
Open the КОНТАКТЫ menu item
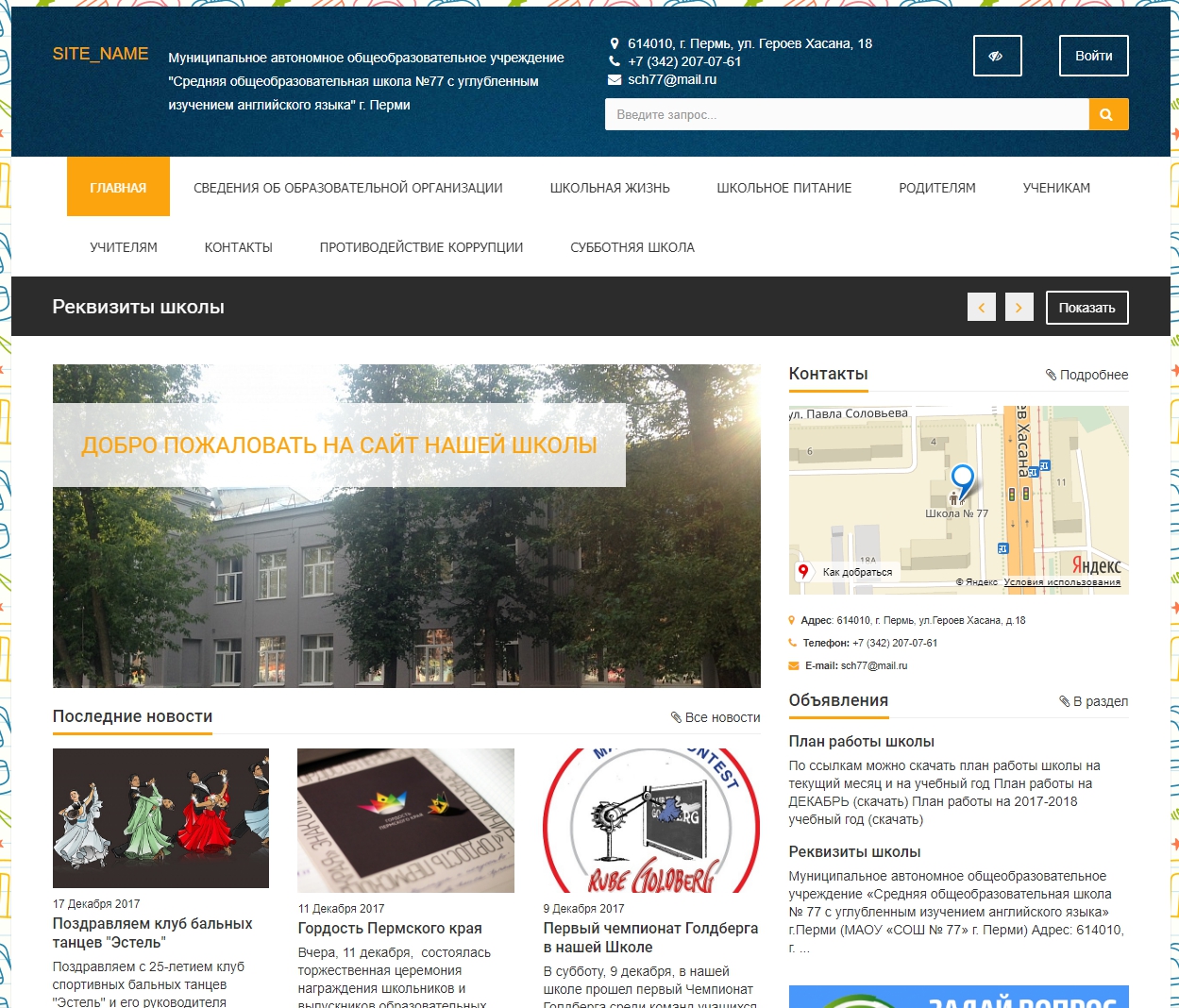(x=239, y=247)
